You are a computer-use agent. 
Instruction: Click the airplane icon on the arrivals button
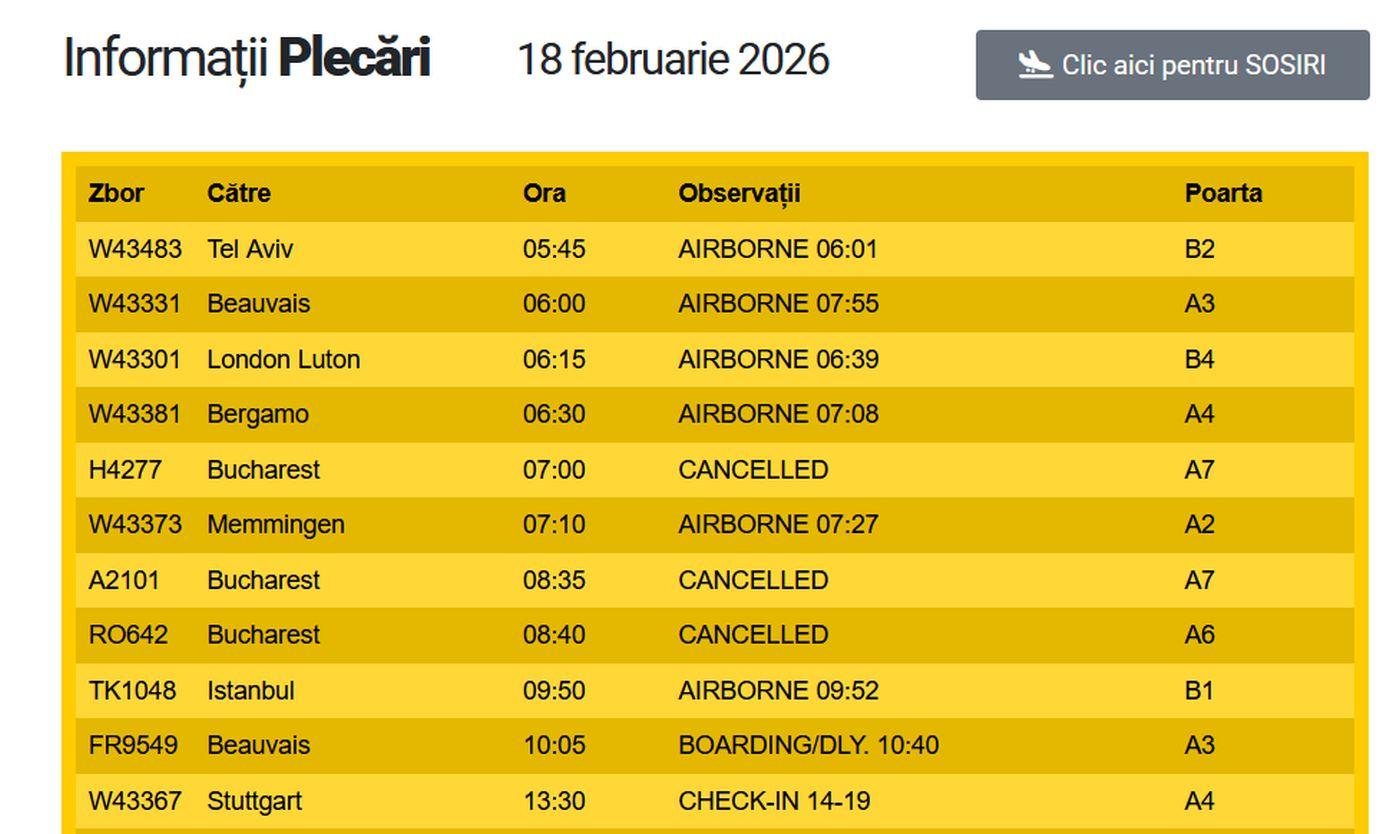coord(1035,64)
